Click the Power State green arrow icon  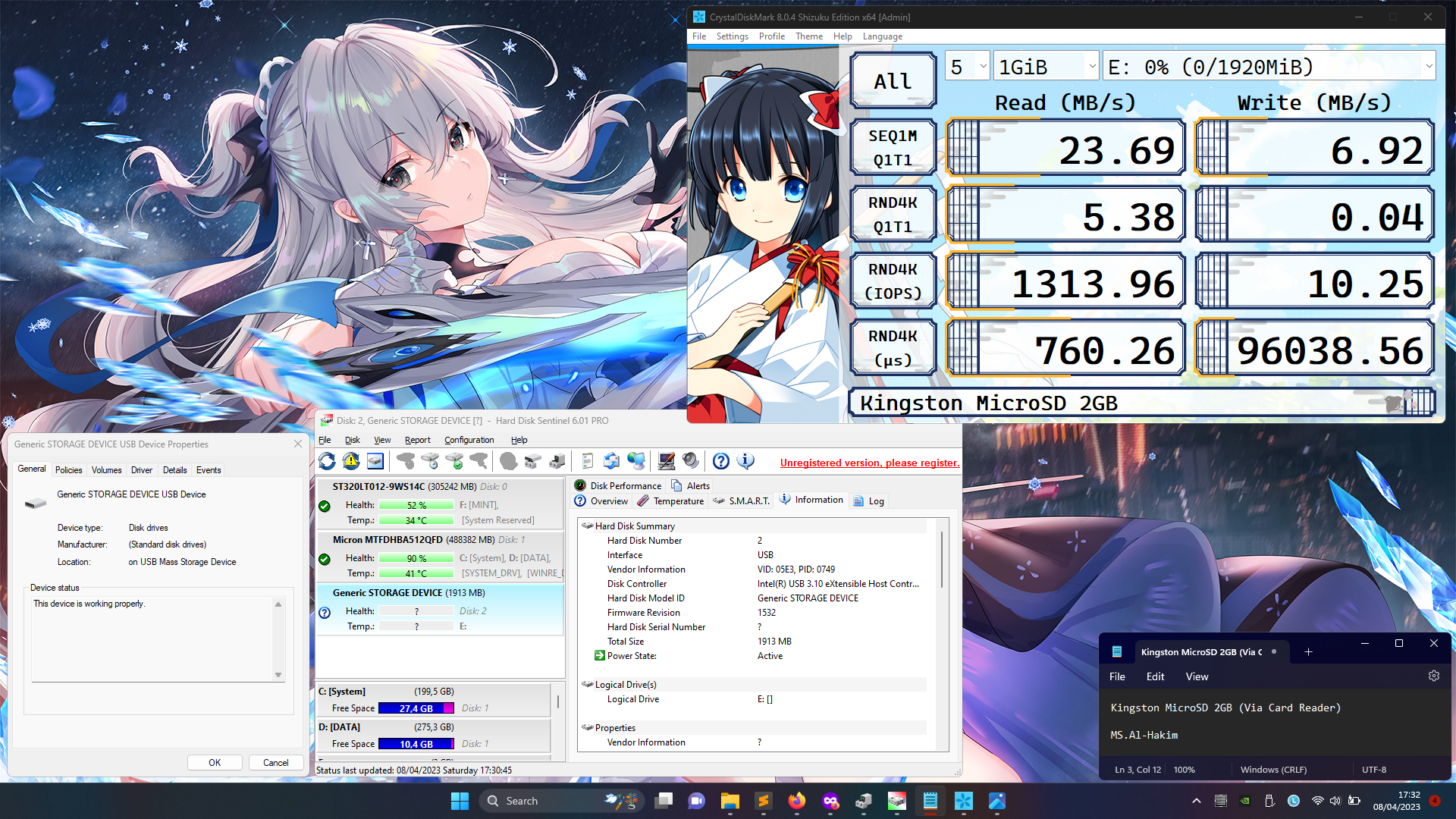(599, 655)
